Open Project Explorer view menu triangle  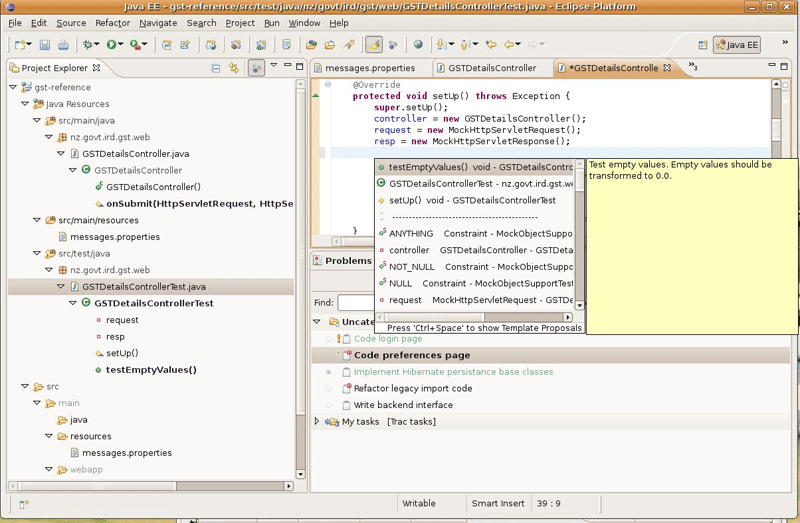pos(274,65)
